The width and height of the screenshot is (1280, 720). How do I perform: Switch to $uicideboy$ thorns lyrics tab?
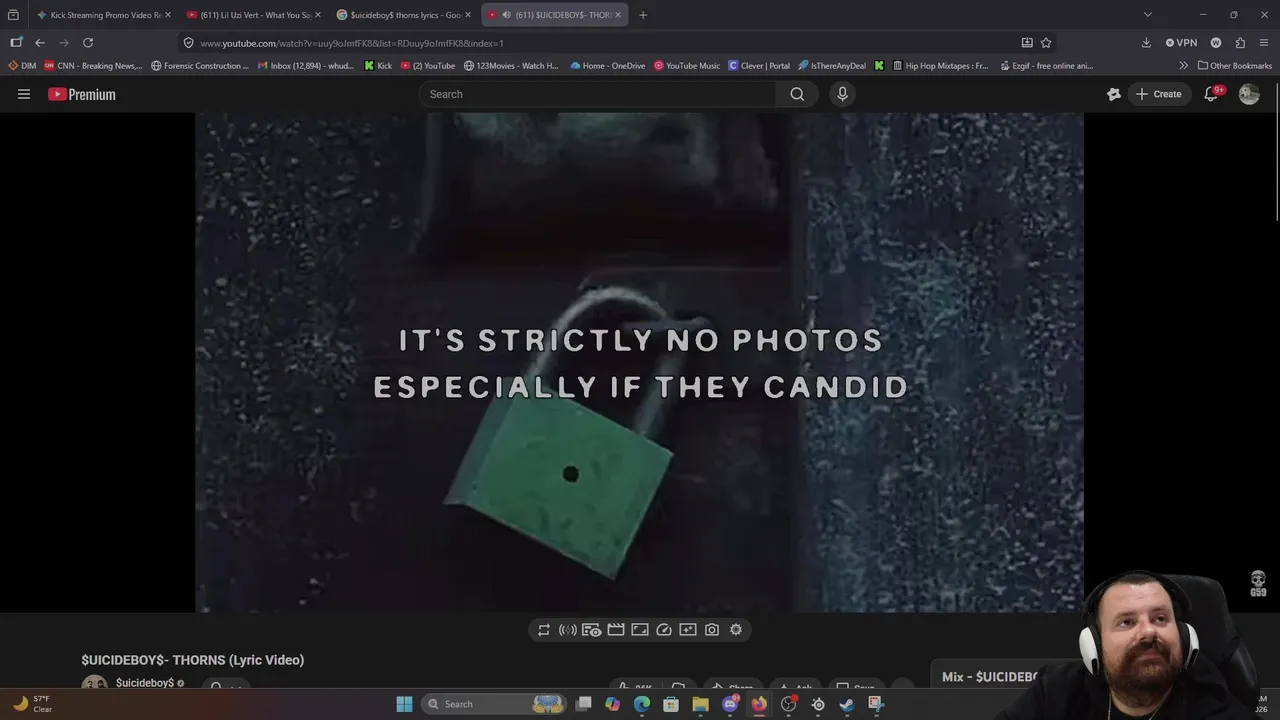[x=403, y=15]
